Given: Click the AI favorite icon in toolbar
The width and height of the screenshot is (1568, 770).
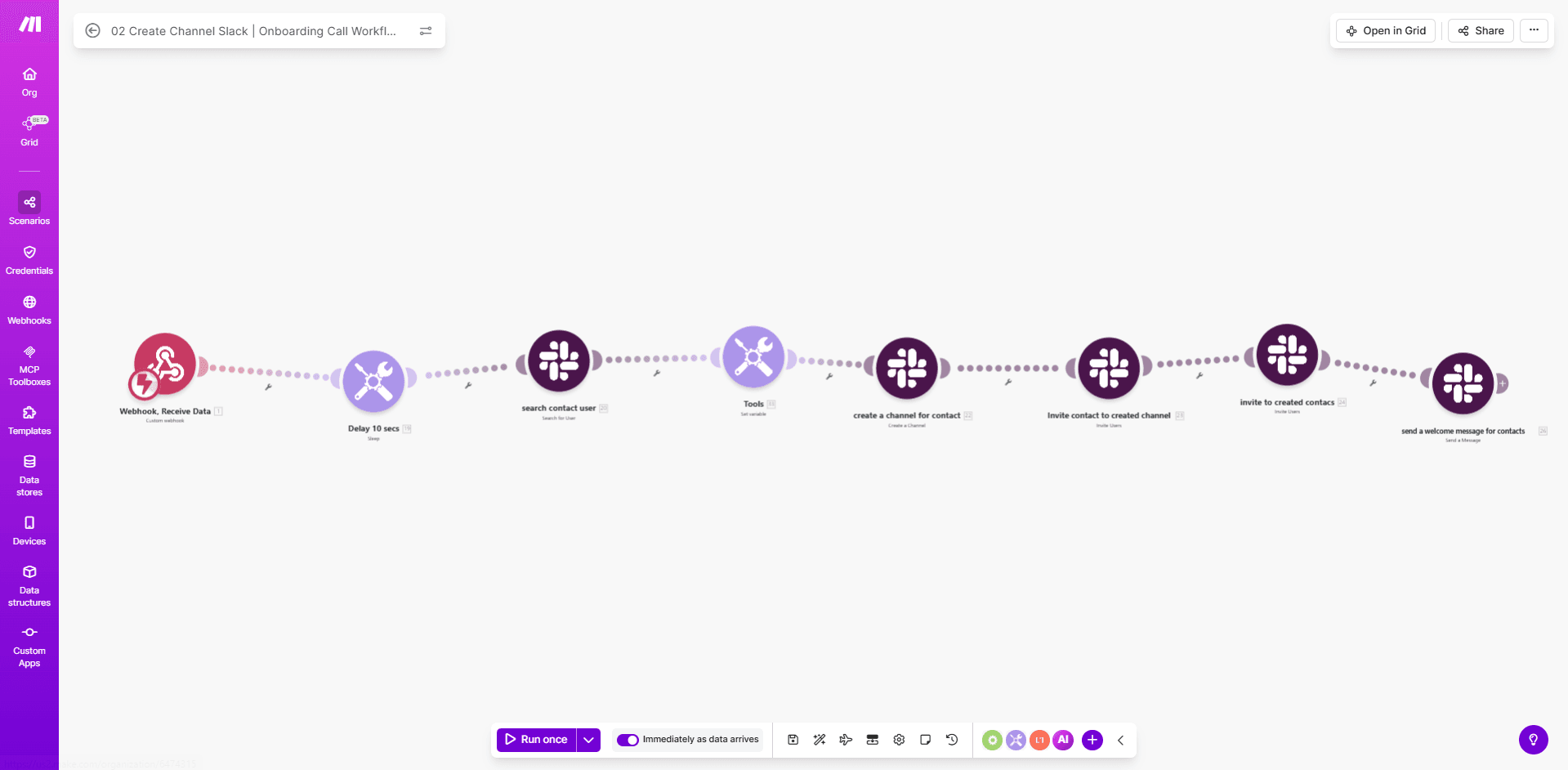Looking at the screenshot, I should point(1063,740).
